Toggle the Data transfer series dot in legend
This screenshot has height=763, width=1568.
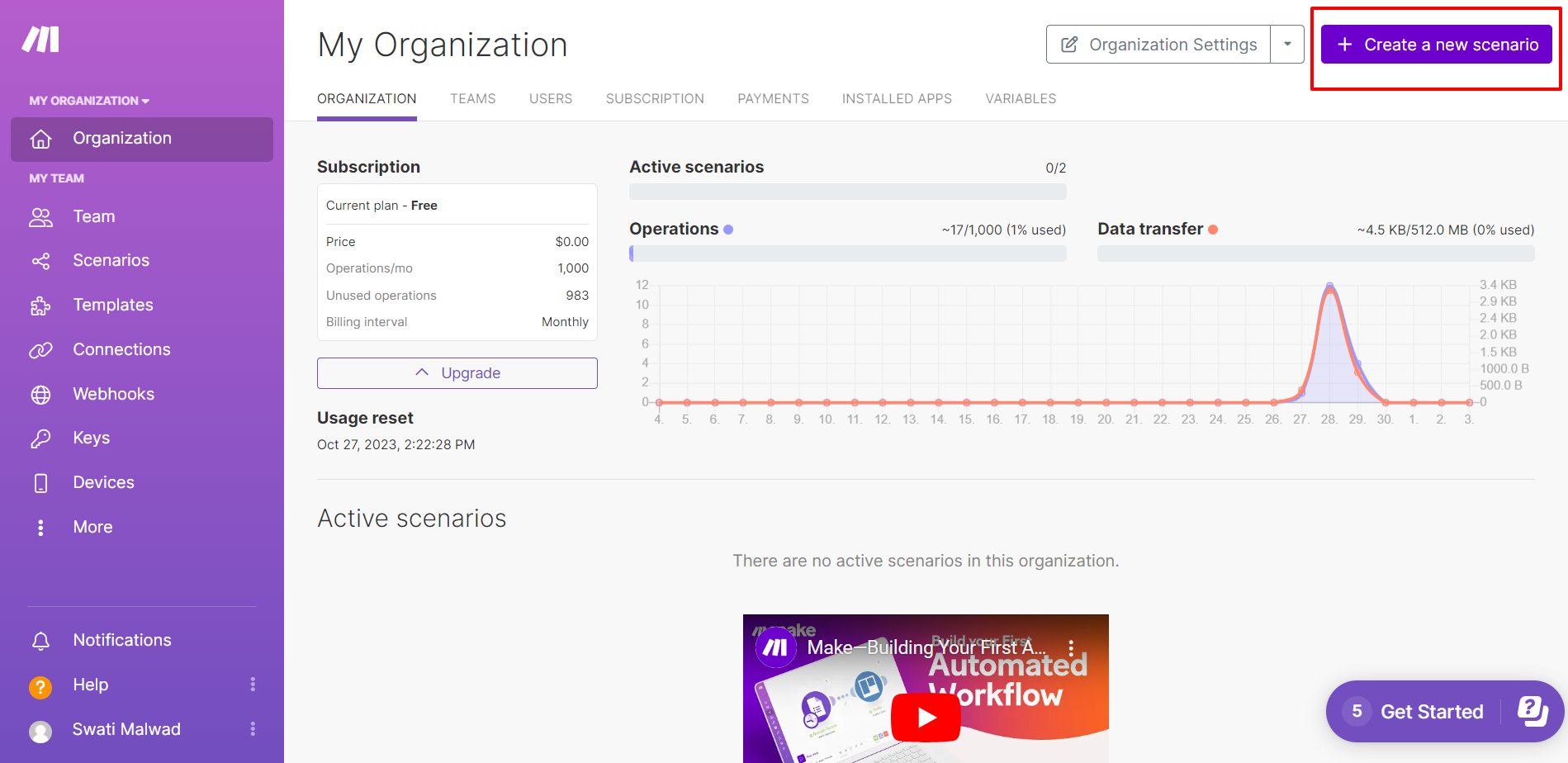(x=1213, y=230)
